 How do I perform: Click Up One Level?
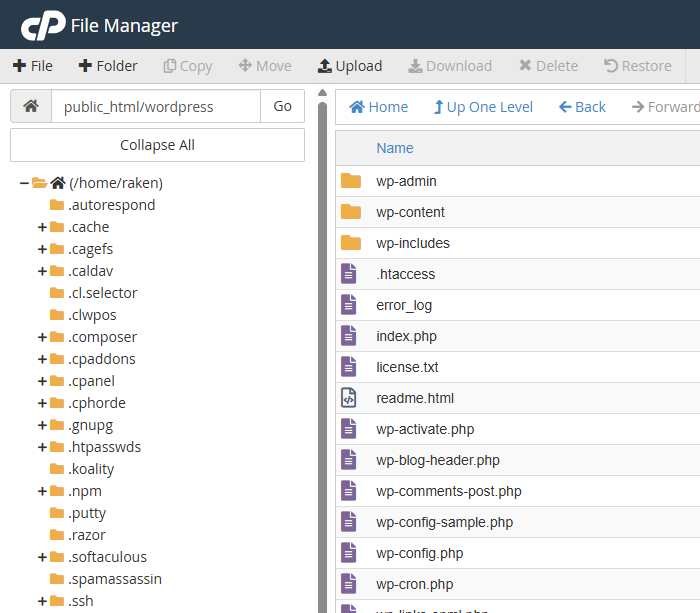click(483, 107)
